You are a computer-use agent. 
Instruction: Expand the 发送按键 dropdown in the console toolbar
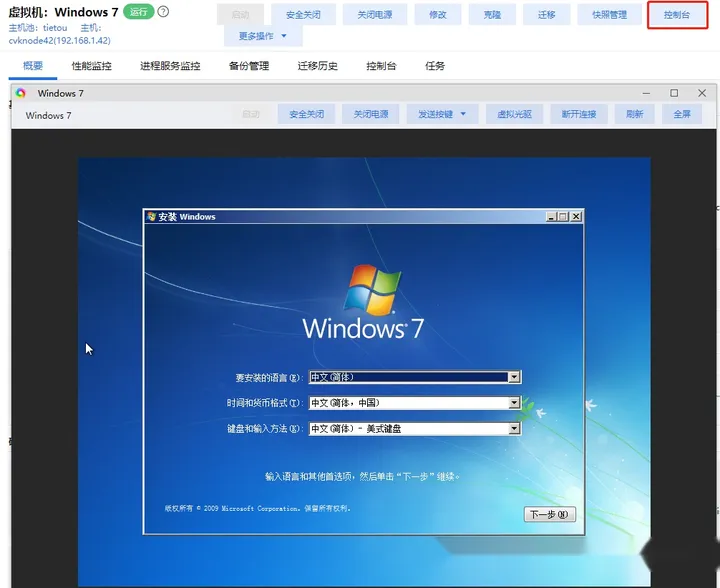pos(443,114)
